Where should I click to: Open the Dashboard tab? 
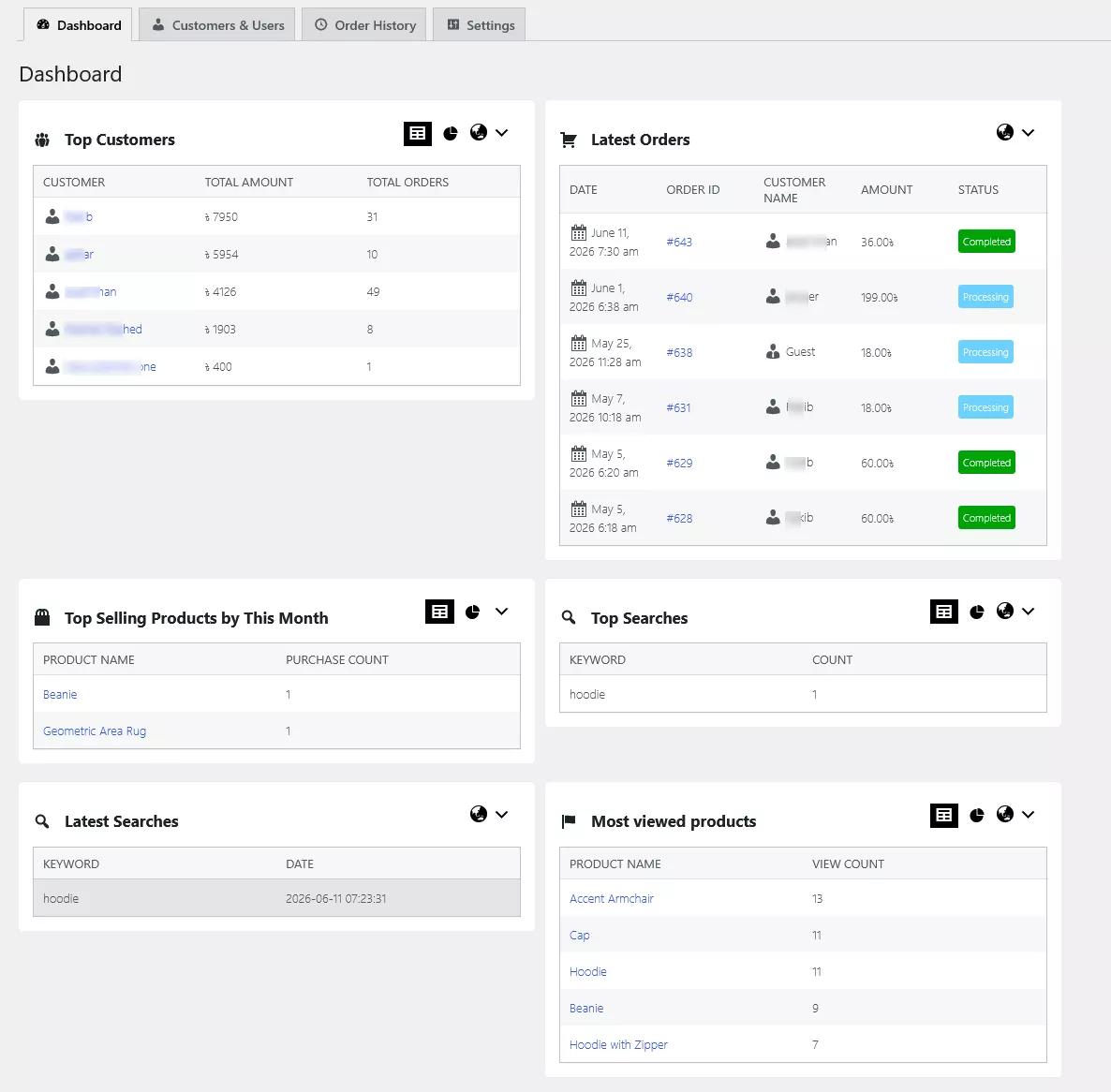click(78, 24)
